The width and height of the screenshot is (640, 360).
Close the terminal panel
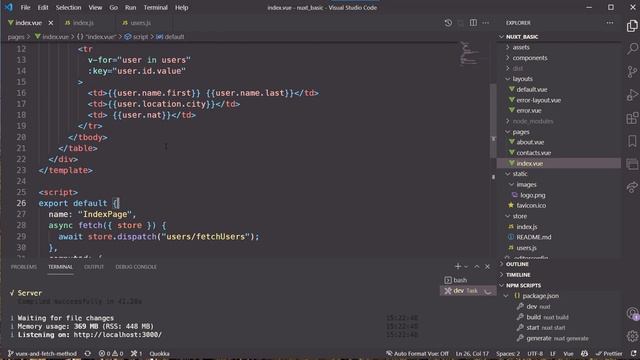coord(487,267)
